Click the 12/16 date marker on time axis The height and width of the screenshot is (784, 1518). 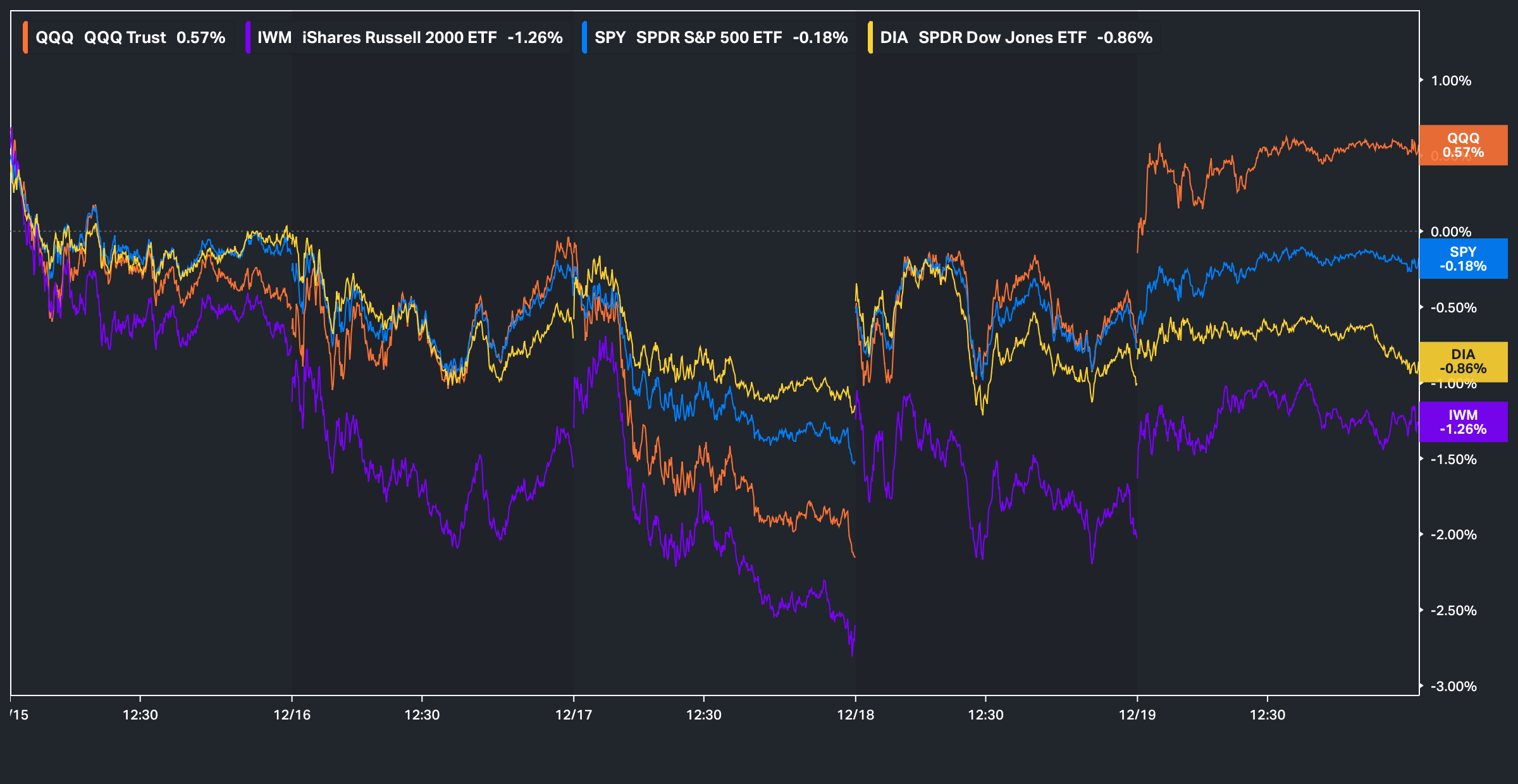point(292,715)
